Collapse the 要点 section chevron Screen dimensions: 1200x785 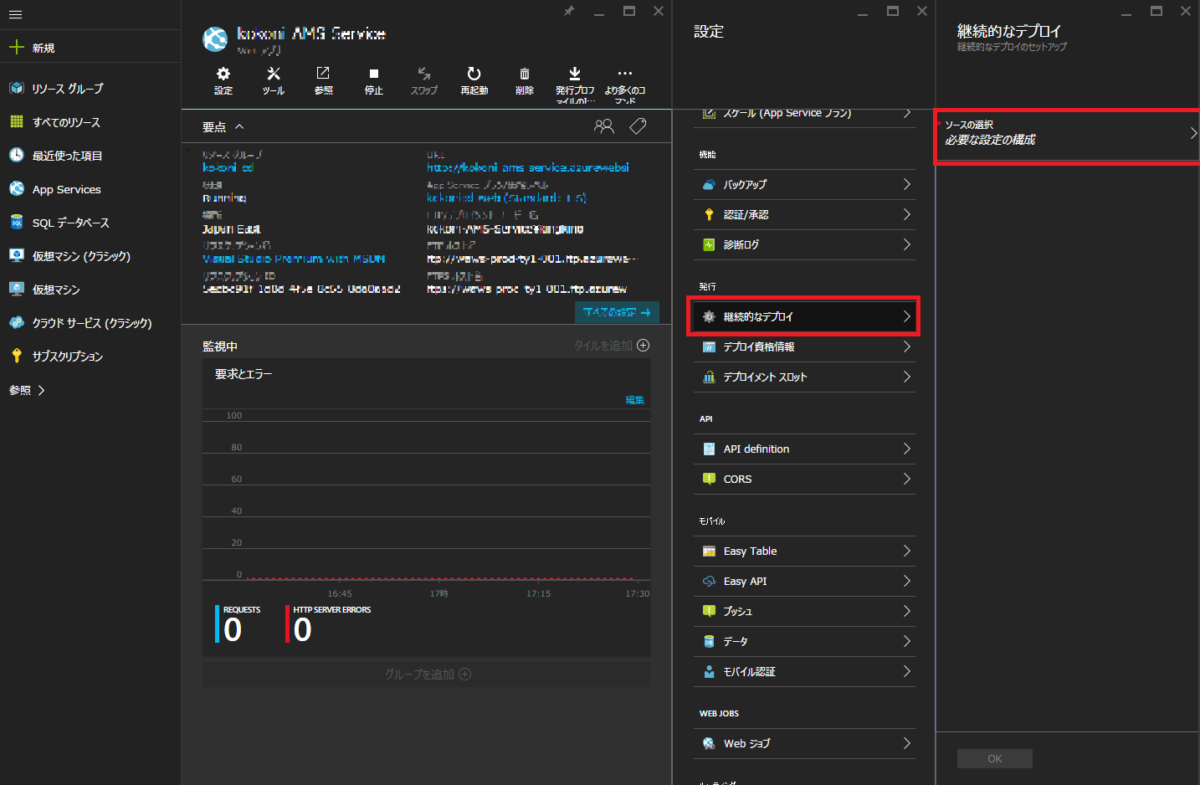click(x=239, y=127)
